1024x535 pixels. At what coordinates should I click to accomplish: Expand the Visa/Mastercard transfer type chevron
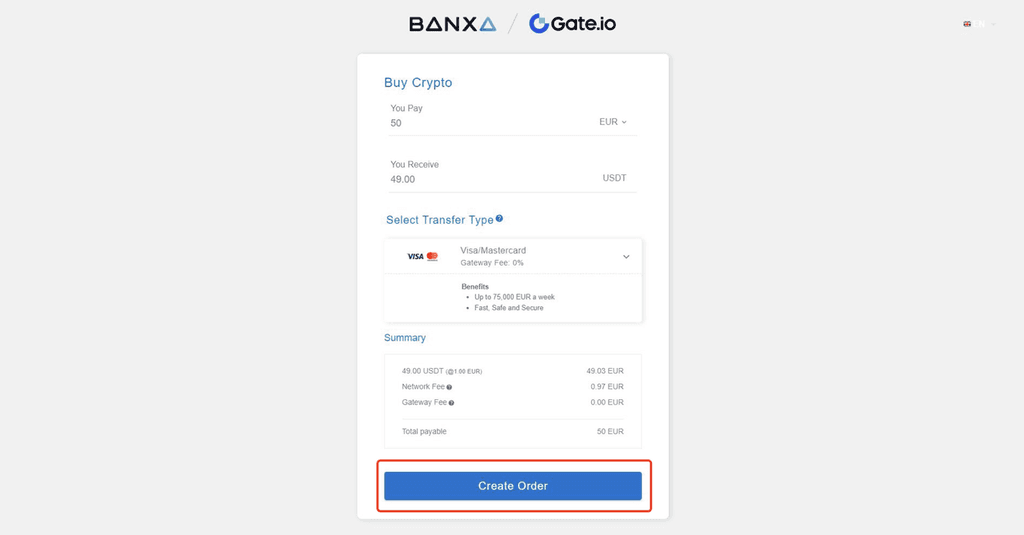pos(626,257)
